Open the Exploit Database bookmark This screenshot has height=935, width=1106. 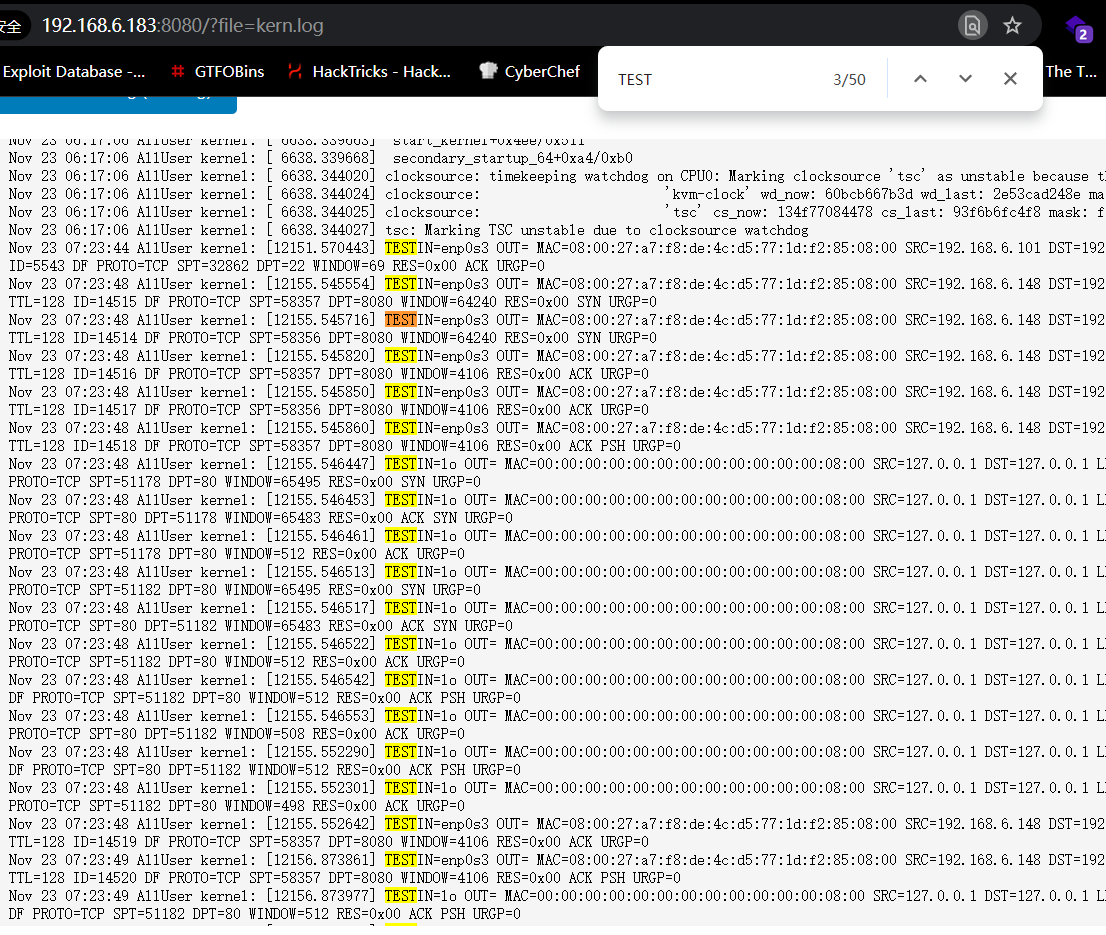[73, 71]
